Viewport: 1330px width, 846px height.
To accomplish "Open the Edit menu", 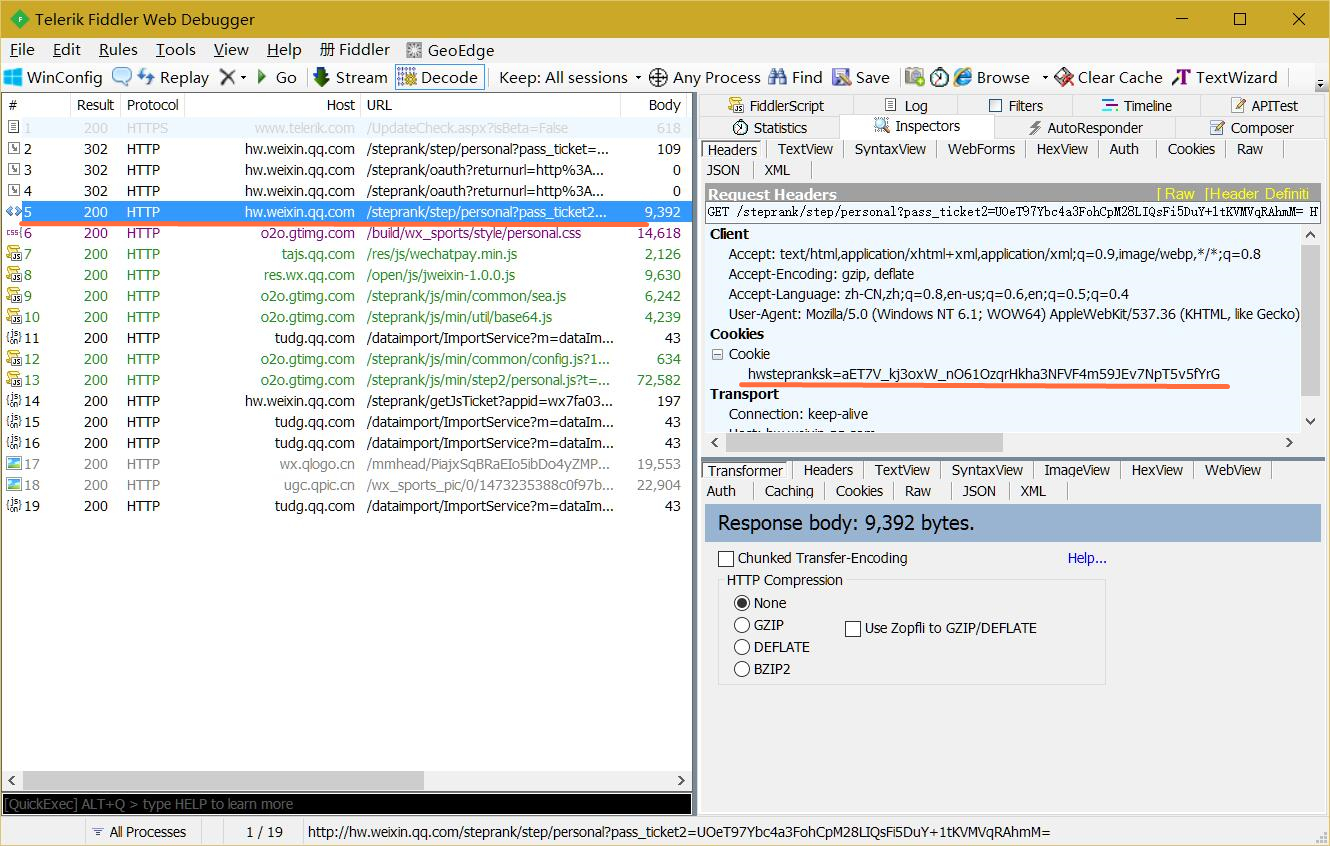I will 67,49.
